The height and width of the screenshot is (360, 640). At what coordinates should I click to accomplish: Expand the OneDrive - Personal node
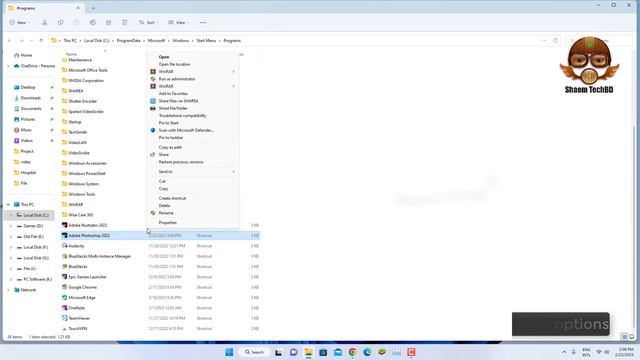[x=8, y=66]
